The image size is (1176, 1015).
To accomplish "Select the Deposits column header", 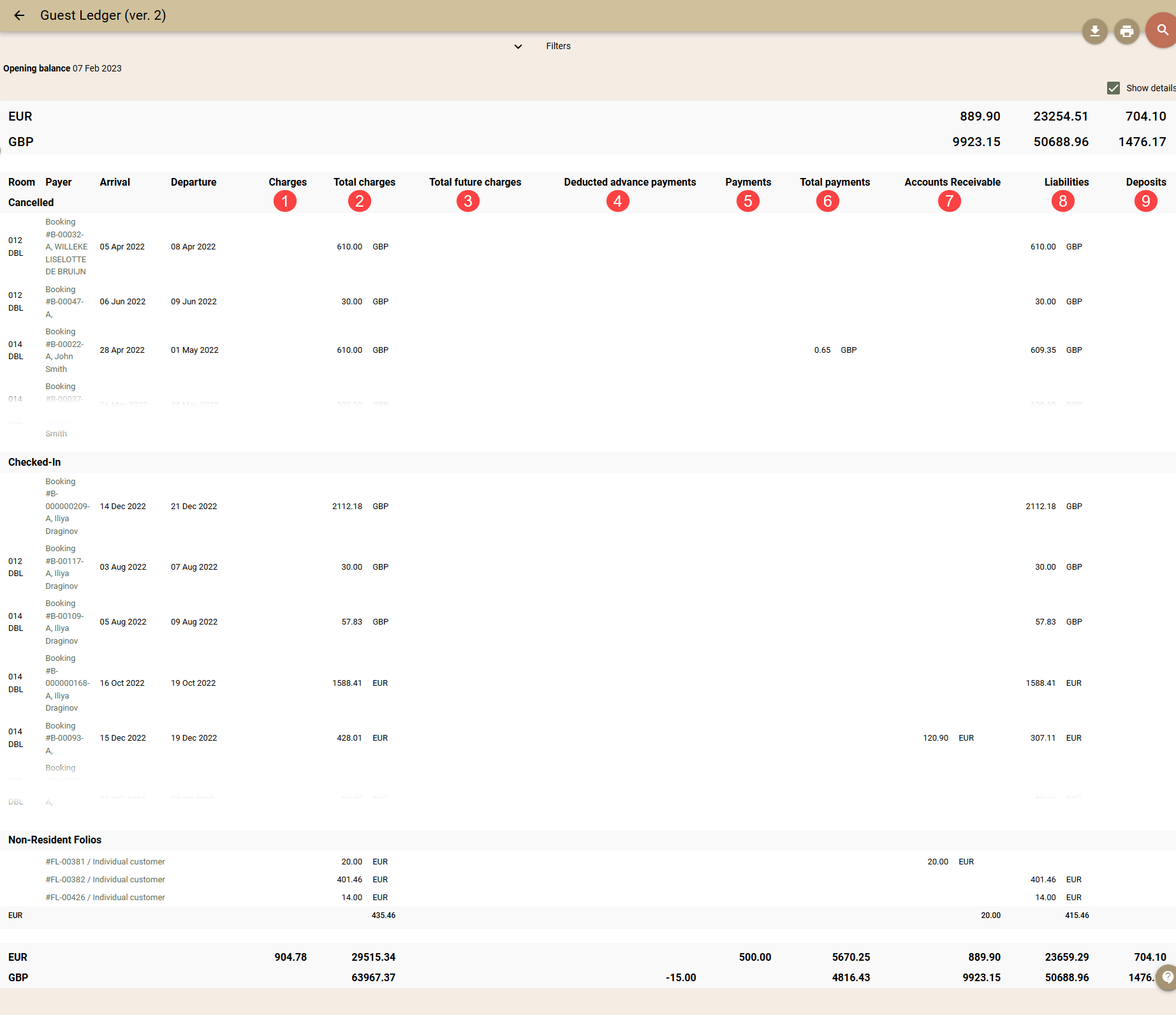I will 1146,182.
